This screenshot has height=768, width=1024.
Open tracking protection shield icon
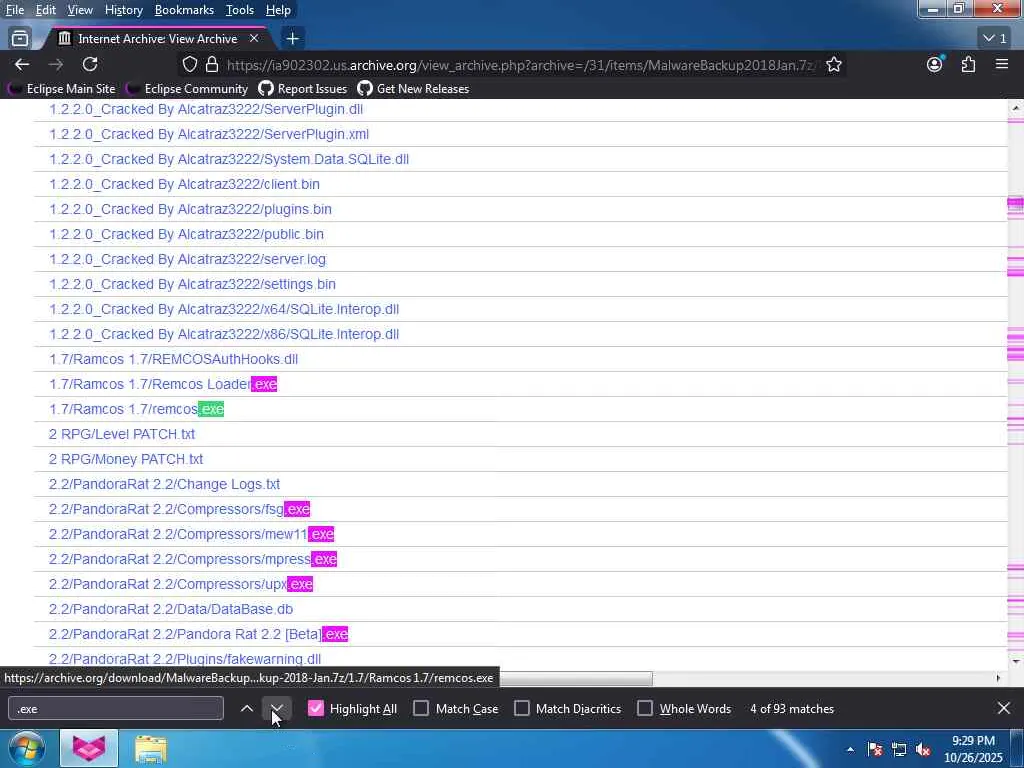tap(189, 65)
